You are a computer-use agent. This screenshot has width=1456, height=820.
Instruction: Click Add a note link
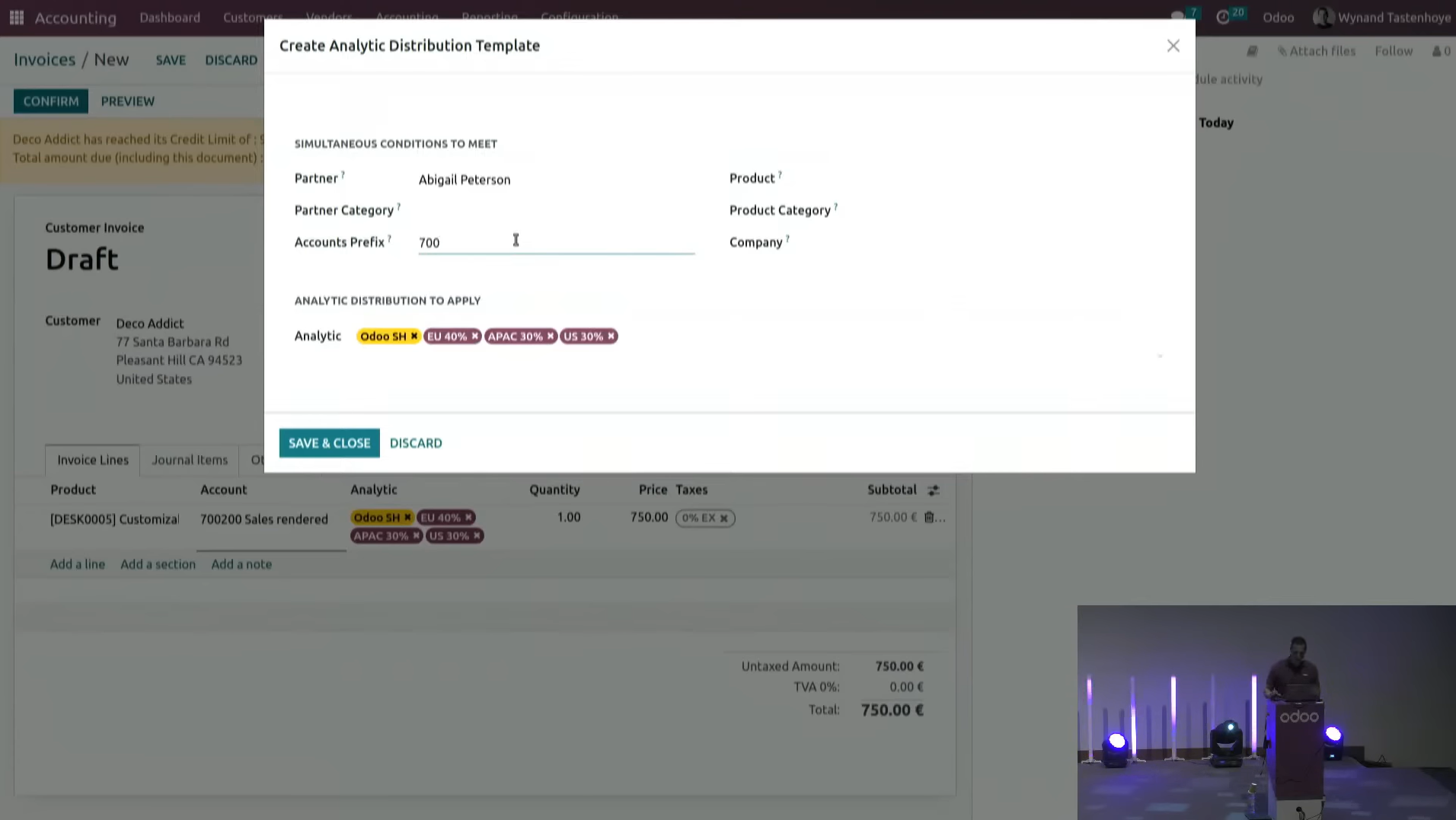point(241,564)
